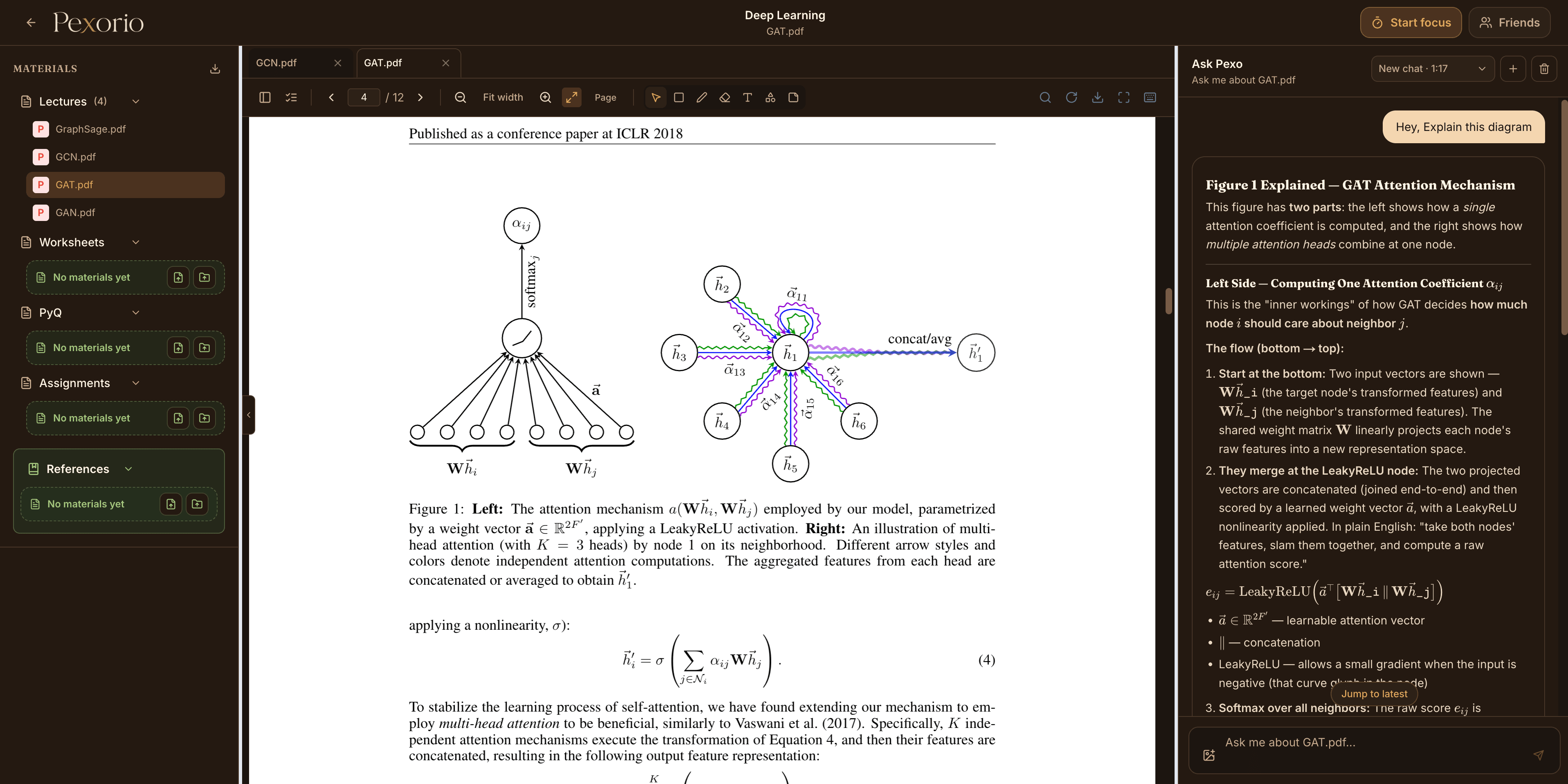The image size is (1568, 784).
Task: Open search in the PDF toolbar
Action: 1045,97
